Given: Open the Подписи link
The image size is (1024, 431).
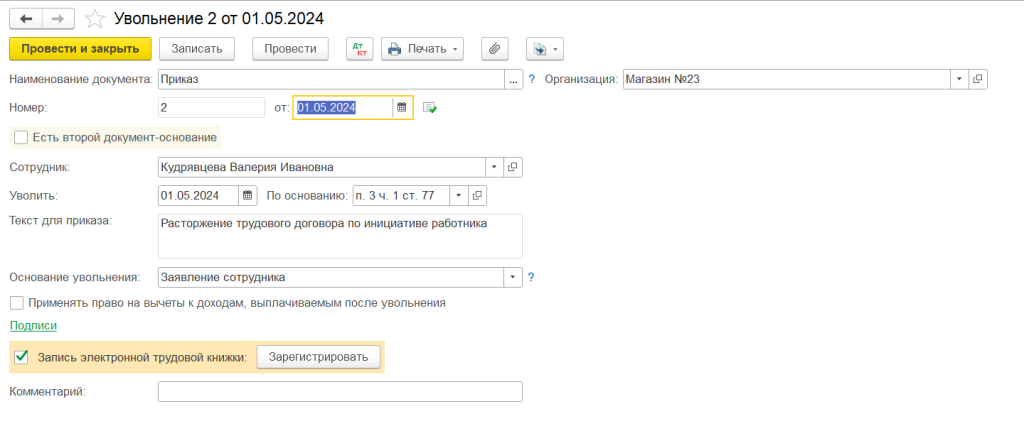Looking at the screenshot, I should click(x=33, y=326).
